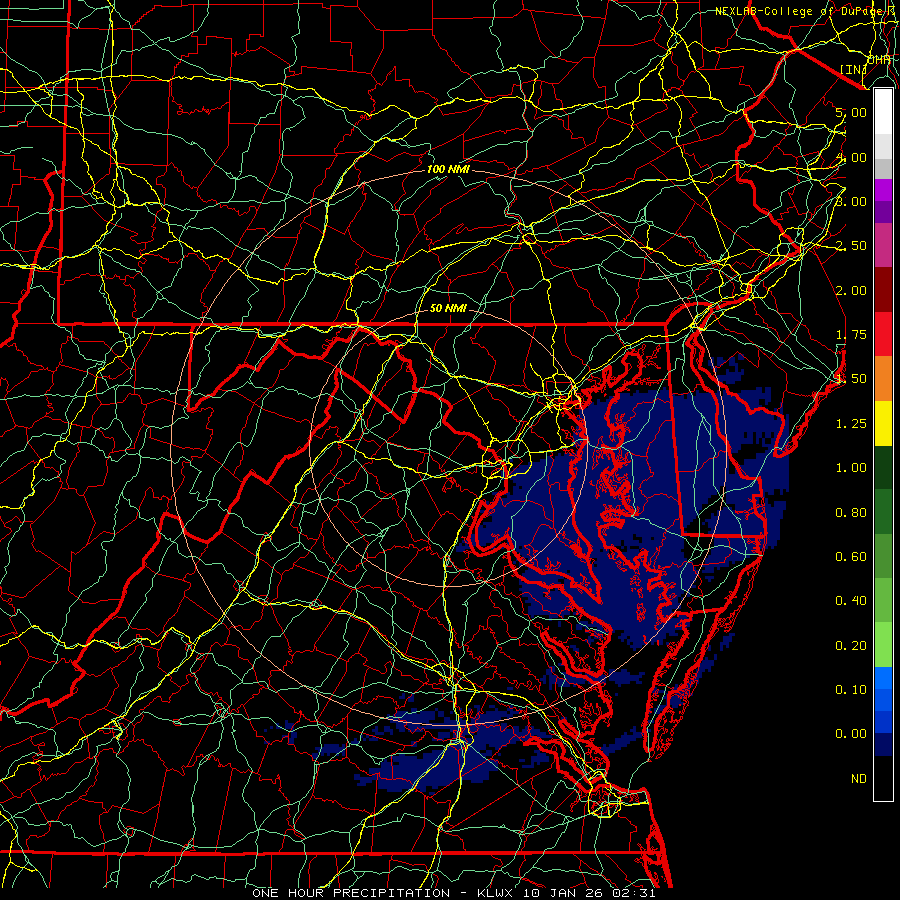Pick the orange swatch beside 1.50
This screenshot has height=900, width=900.
883,379
